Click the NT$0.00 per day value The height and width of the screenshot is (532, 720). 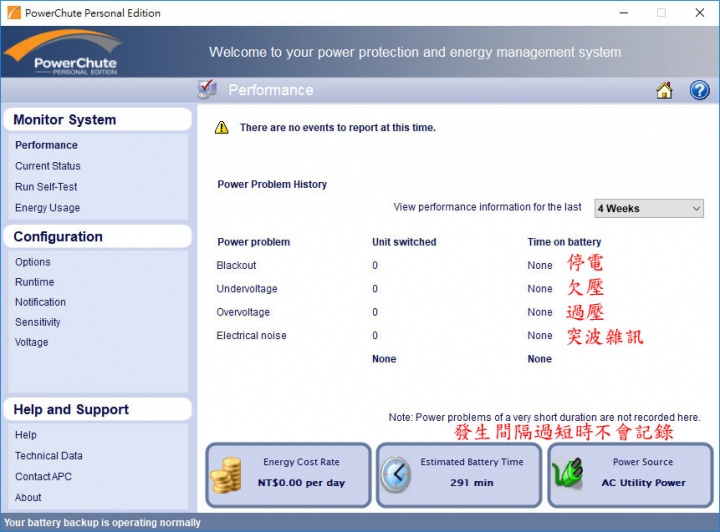[301, 483]
